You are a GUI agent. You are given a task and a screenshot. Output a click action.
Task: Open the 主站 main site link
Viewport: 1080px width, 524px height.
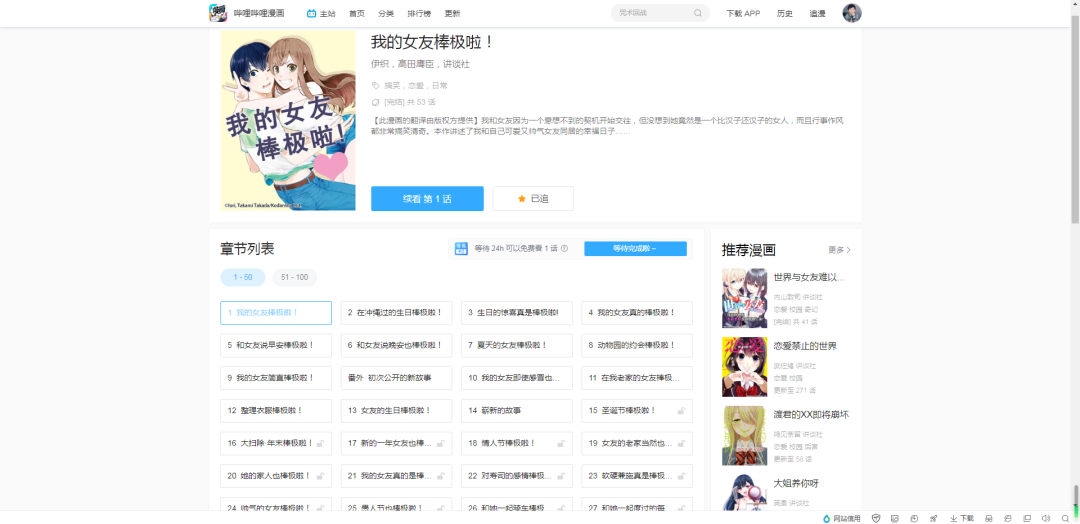coord(321,13)
